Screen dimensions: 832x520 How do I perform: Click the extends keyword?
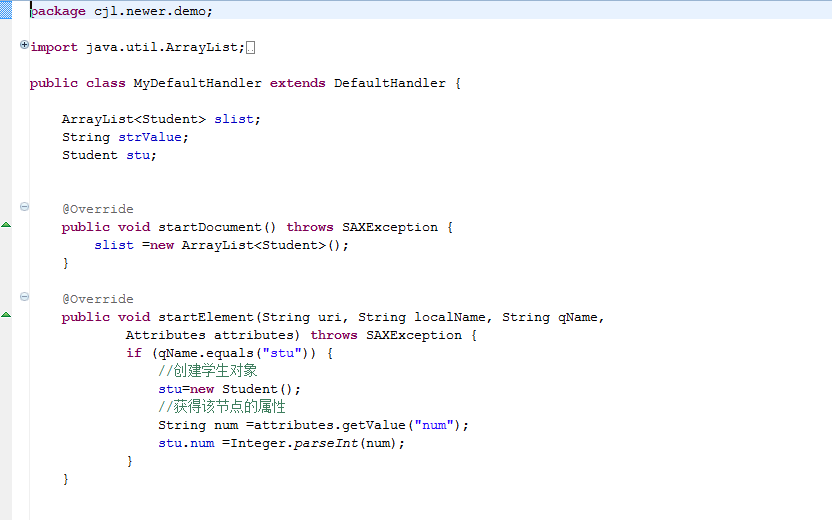pos(298,83)
